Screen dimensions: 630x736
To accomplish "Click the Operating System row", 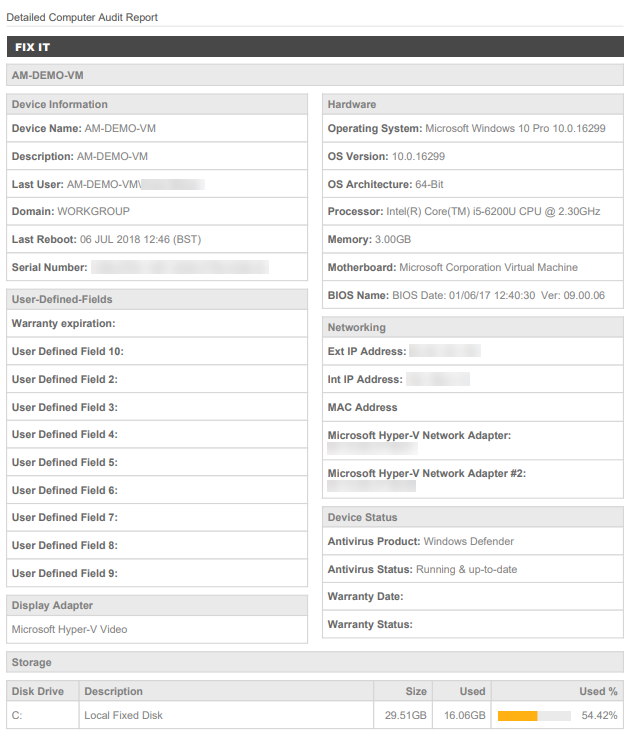I will (x=473, y=129).
